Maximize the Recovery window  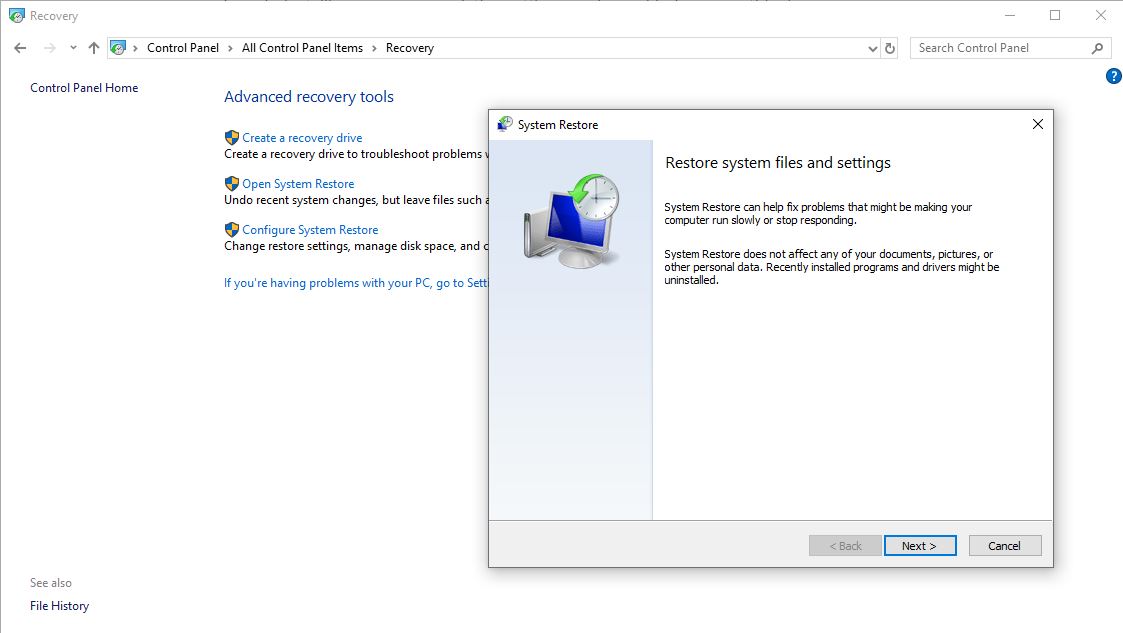pyautogui.click(x=1055, y=15)
